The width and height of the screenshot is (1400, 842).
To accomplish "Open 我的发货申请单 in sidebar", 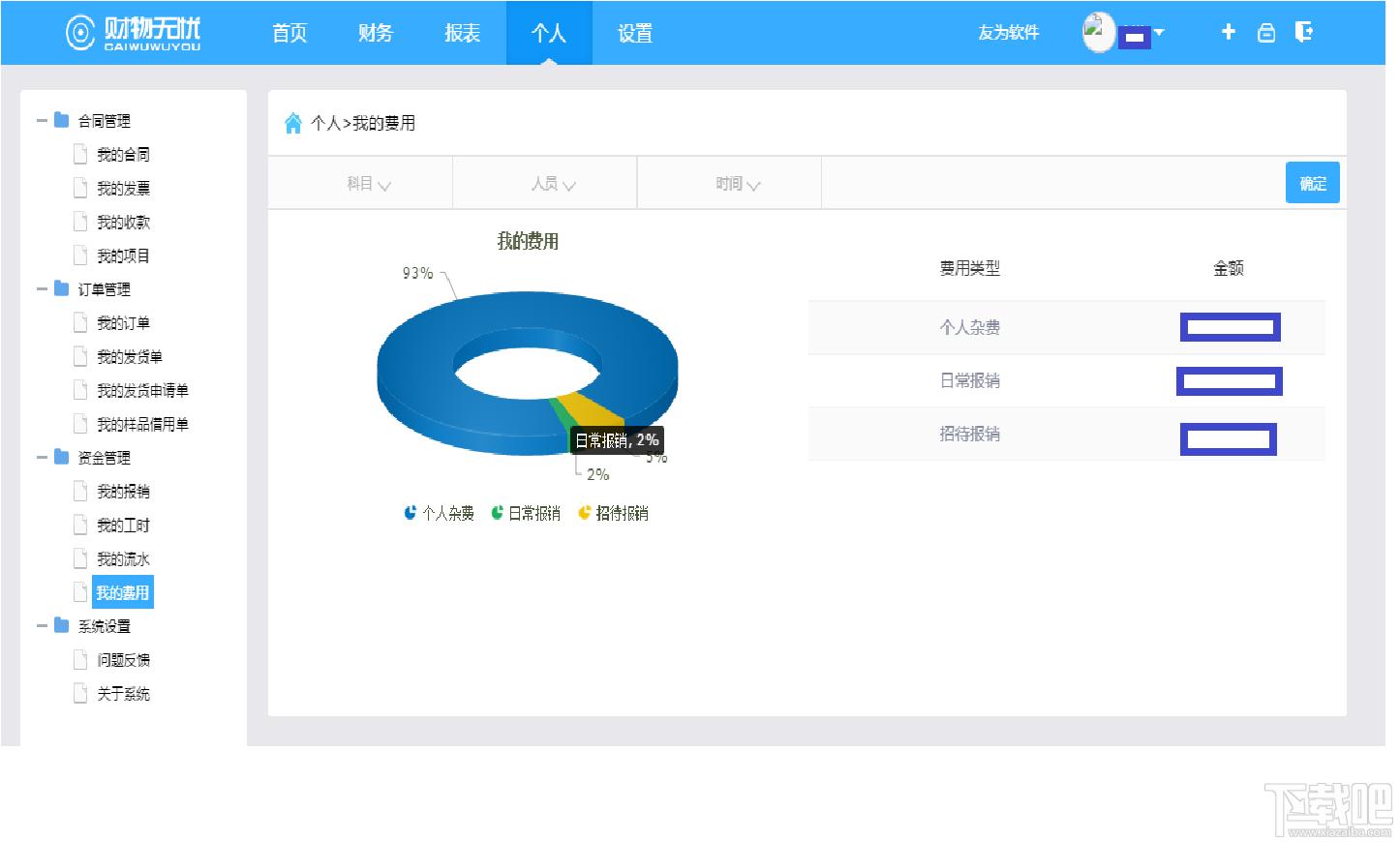I will tap(142, 390).
